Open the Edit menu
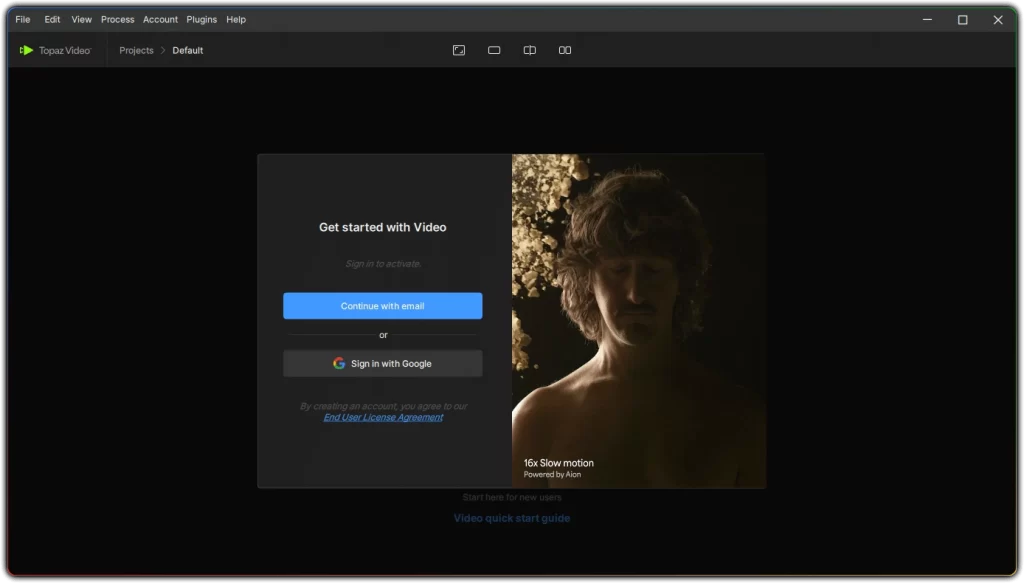1024x583 pixels. click(x=51, y=19)
